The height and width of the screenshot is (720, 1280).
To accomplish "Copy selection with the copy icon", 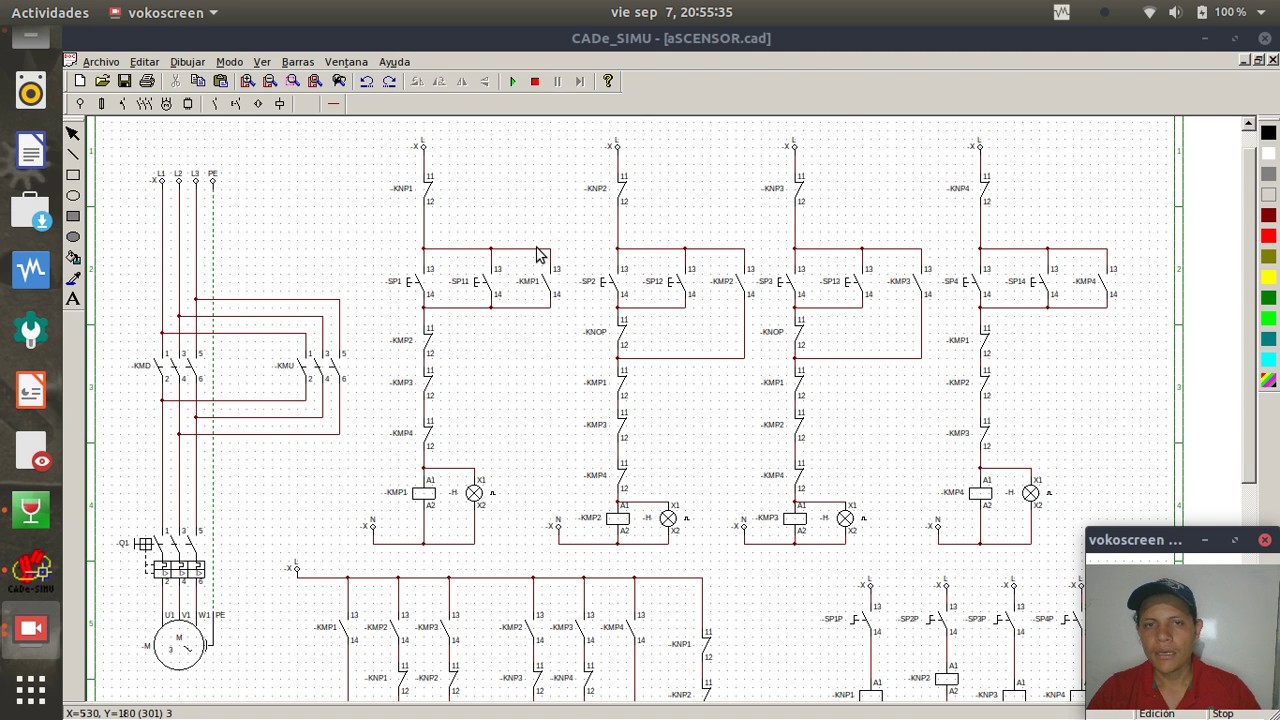I will pyautogui.click(x=198, y=81).
